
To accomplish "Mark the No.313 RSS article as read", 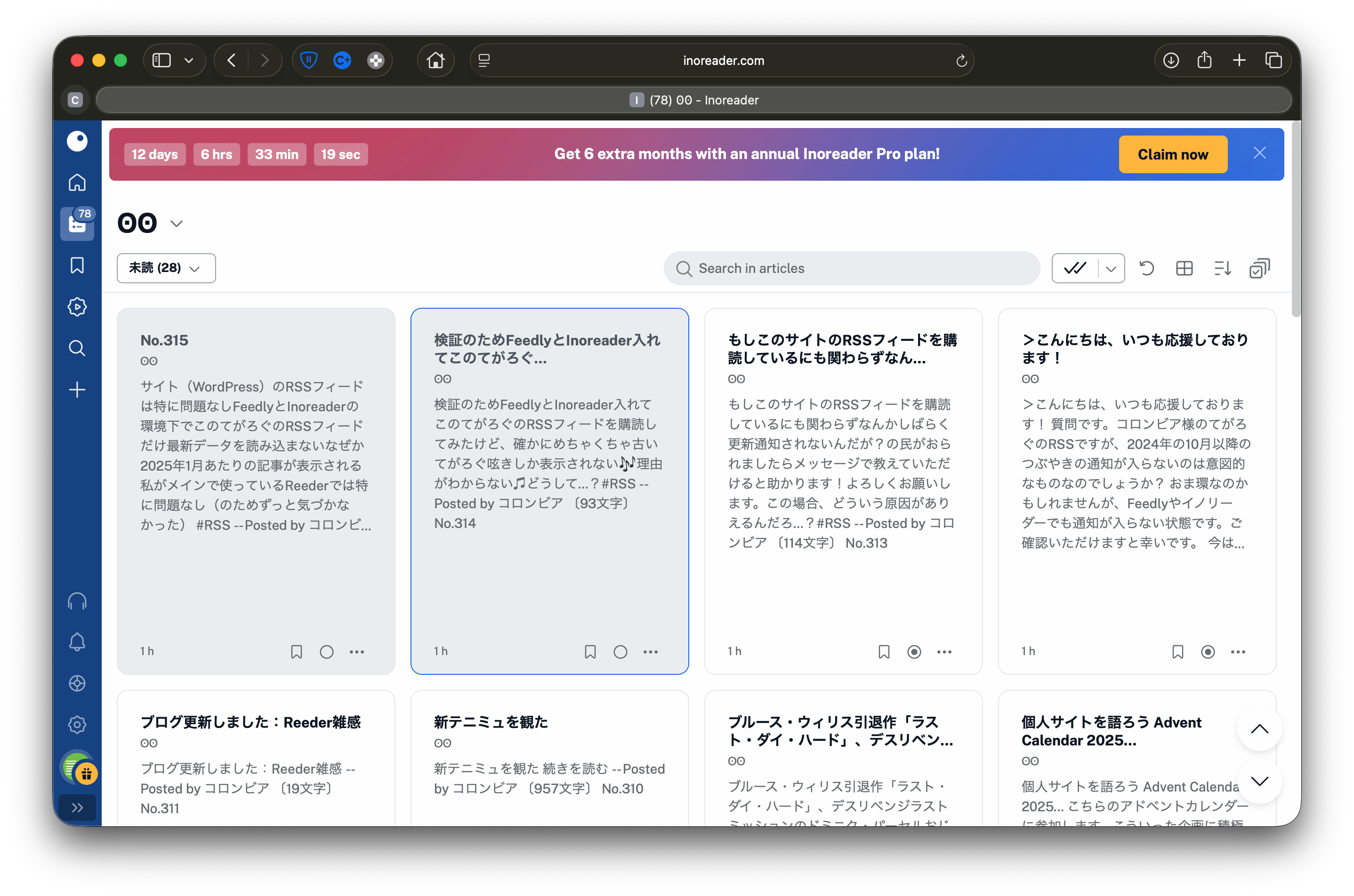I will click(x=914, y=652).
